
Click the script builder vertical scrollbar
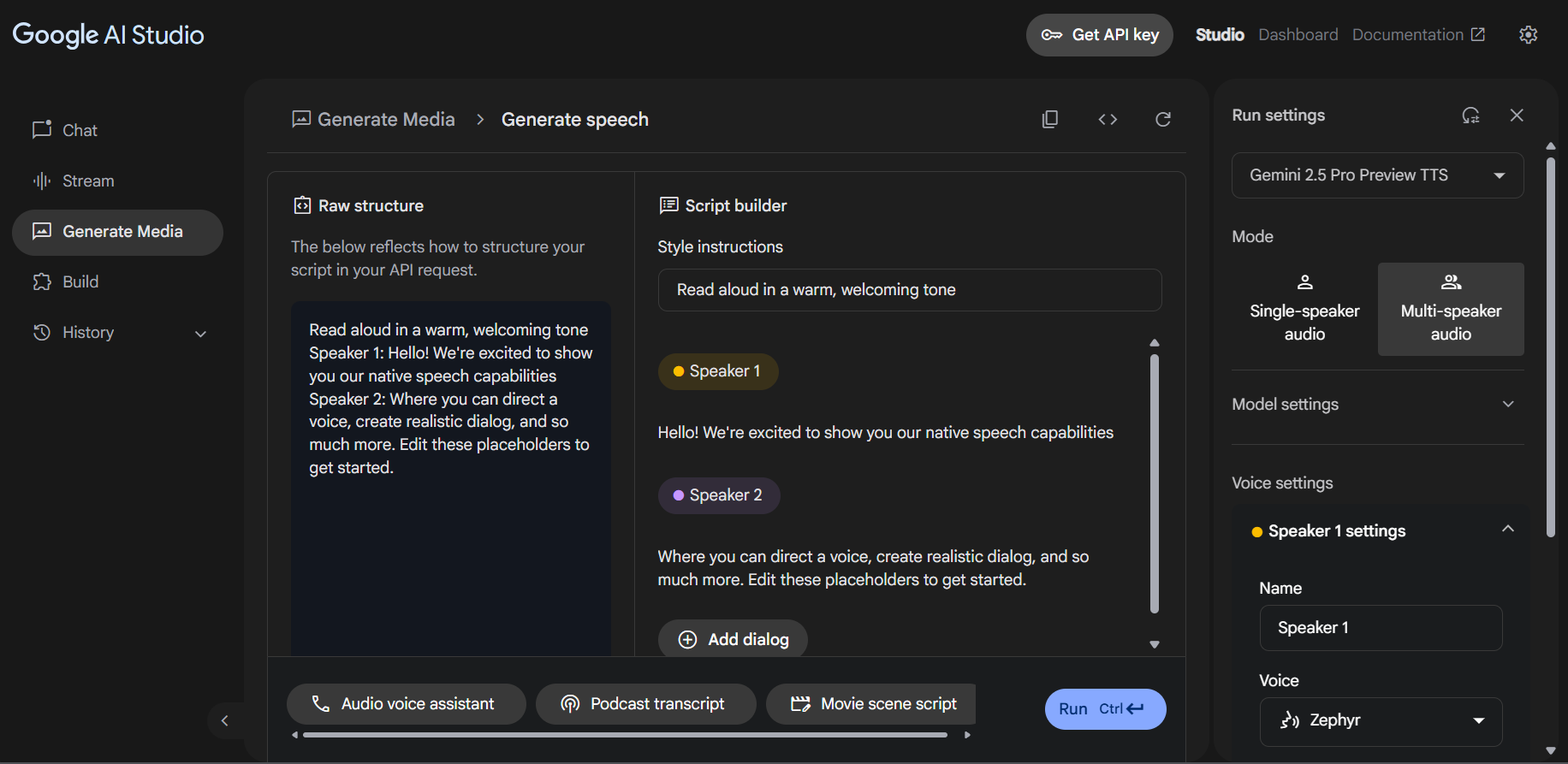(x=1155, y=483)
